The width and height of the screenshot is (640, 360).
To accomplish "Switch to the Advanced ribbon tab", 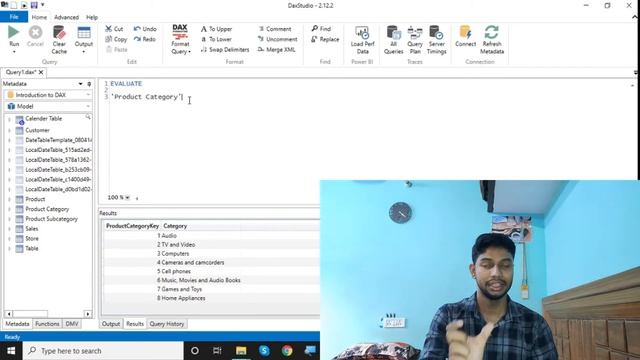I will click(66, 17).
